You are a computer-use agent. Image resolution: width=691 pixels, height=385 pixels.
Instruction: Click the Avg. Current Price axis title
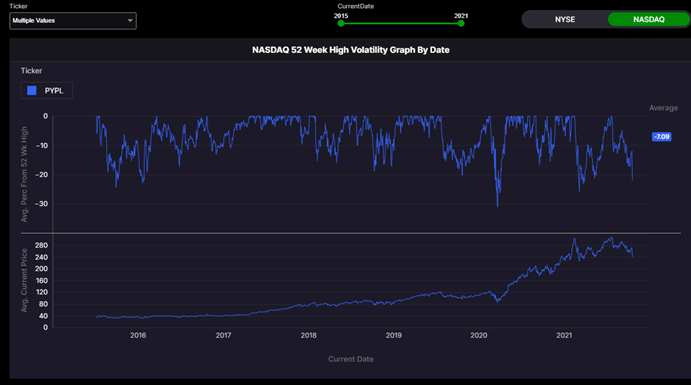[24, 281]
